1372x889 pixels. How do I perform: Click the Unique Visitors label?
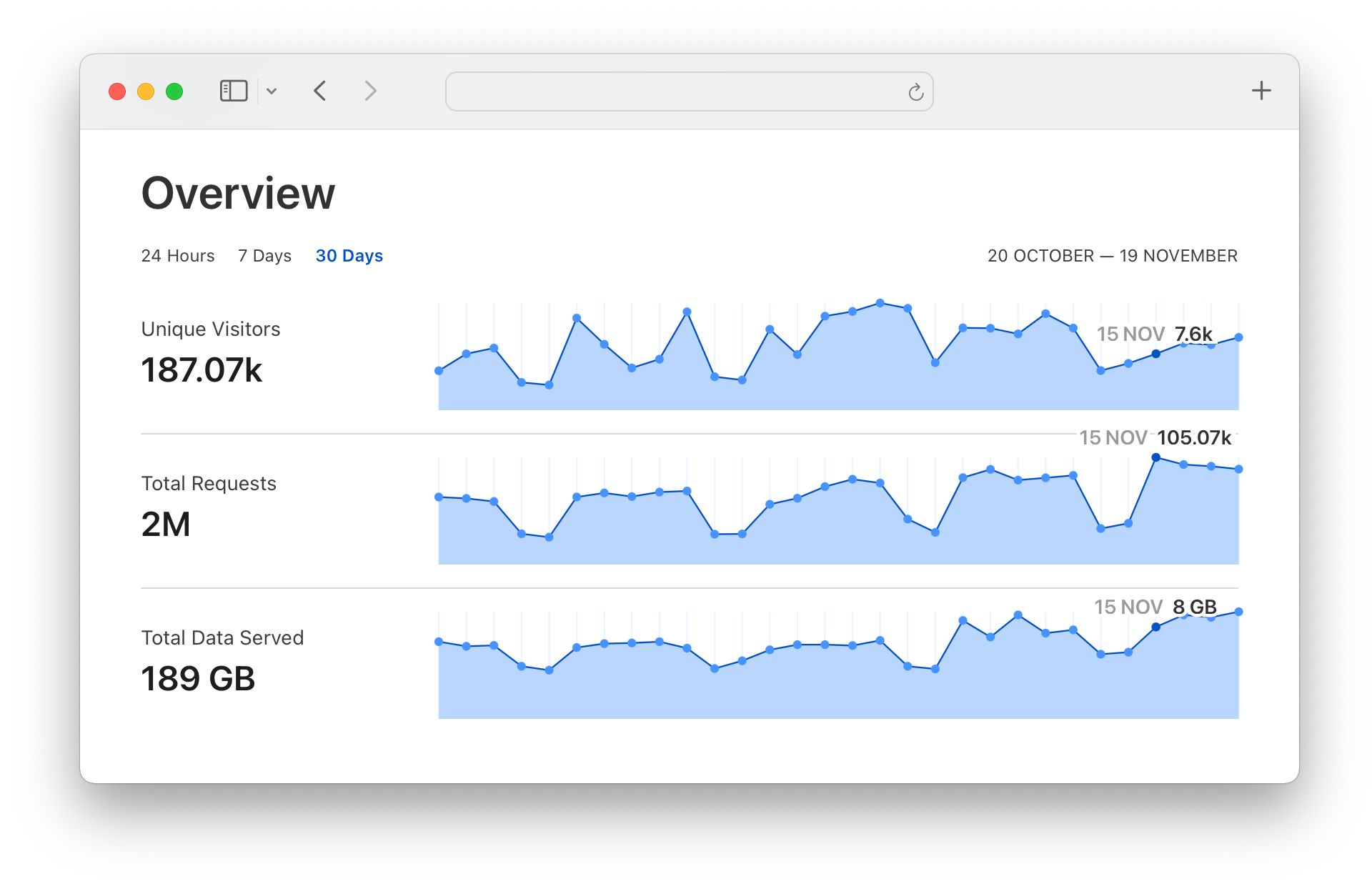(211, 329)
